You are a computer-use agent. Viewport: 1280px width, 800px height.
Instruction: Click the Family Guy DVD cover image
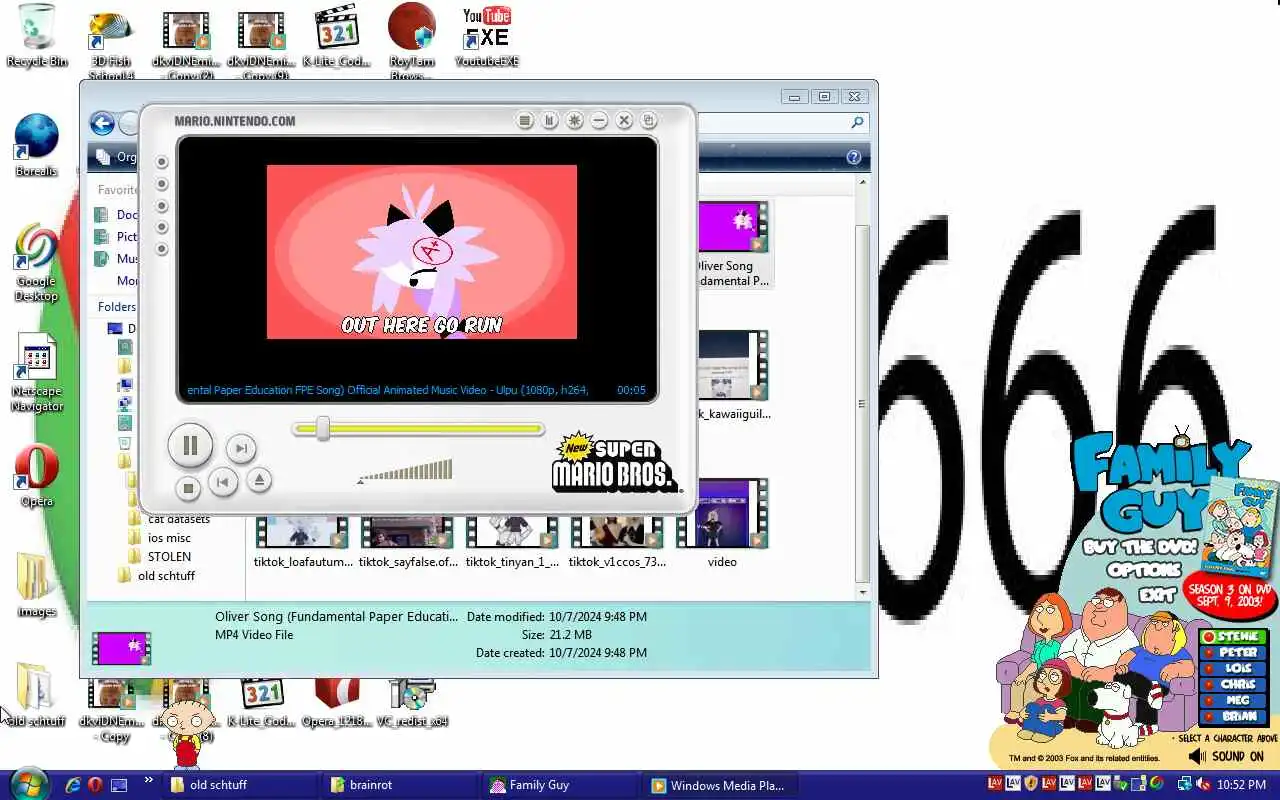(1240, 525)
